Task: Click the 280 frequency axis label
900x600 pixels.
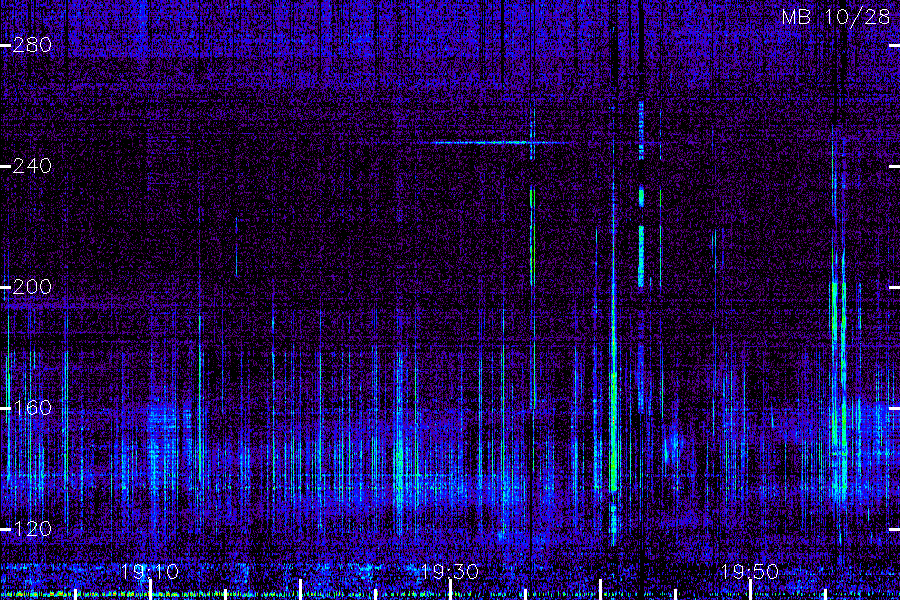Action: coord(32,45)
